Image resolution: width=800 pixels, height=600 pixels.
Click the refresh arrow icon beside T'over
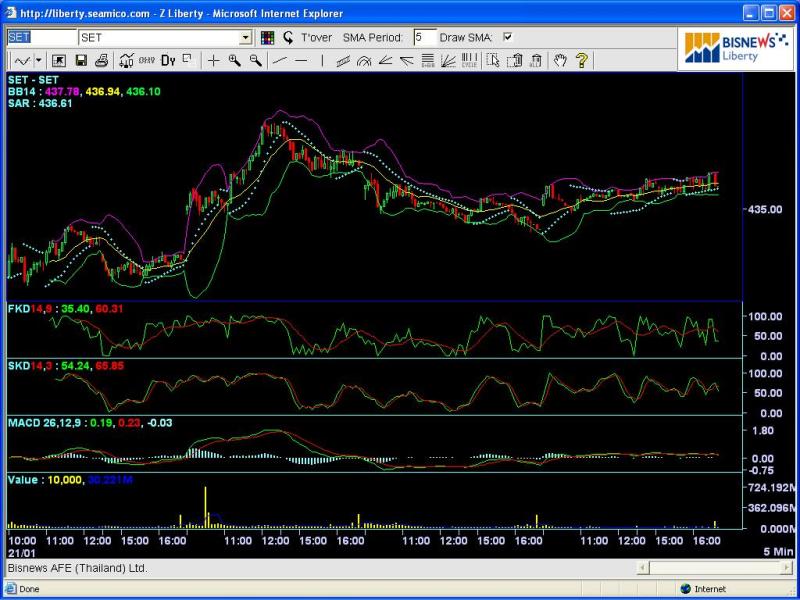coord(289,37)
